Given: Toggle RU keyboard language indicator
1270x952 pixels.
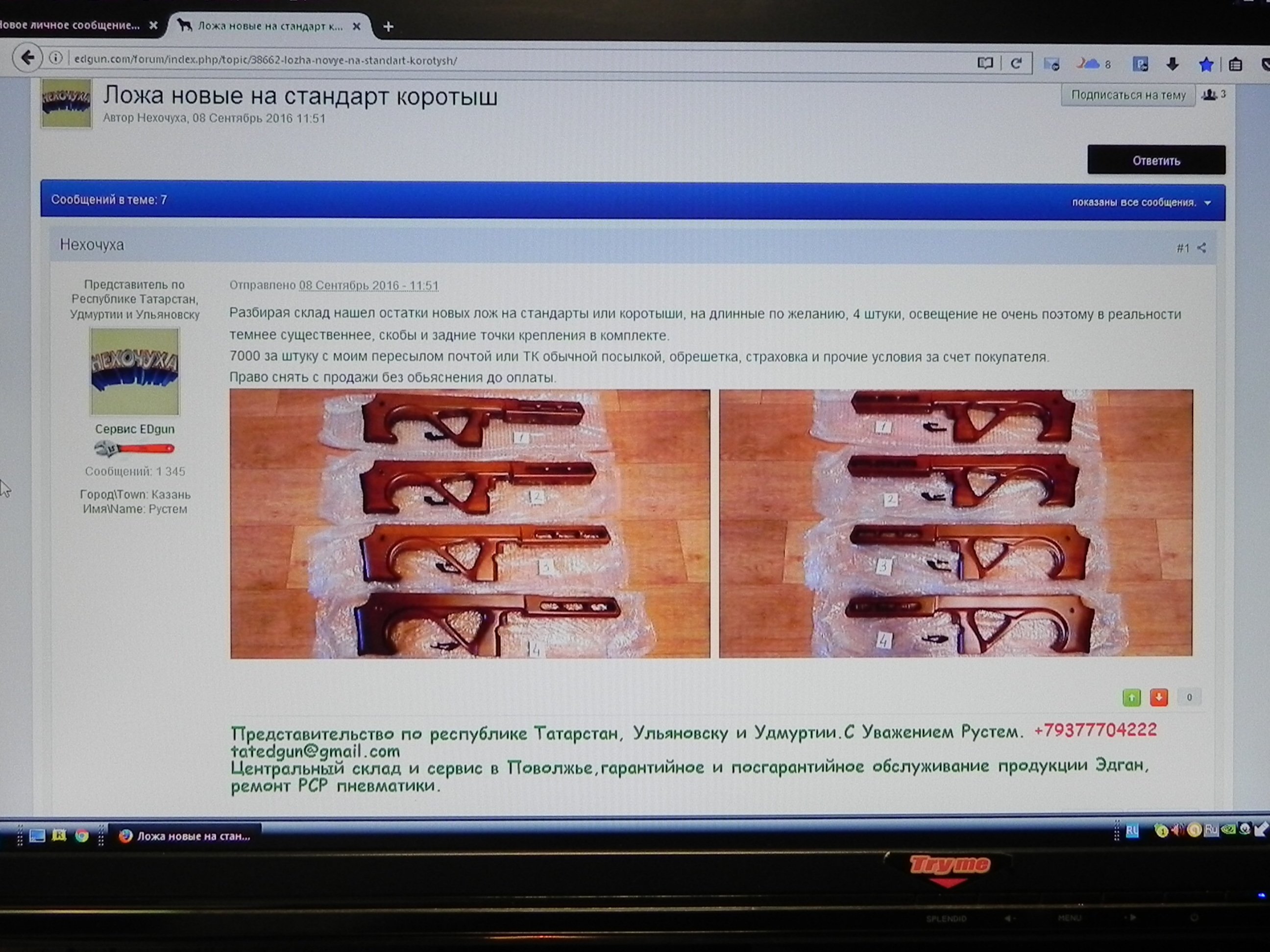Looking at the screenshot, I should (1132, 831).
